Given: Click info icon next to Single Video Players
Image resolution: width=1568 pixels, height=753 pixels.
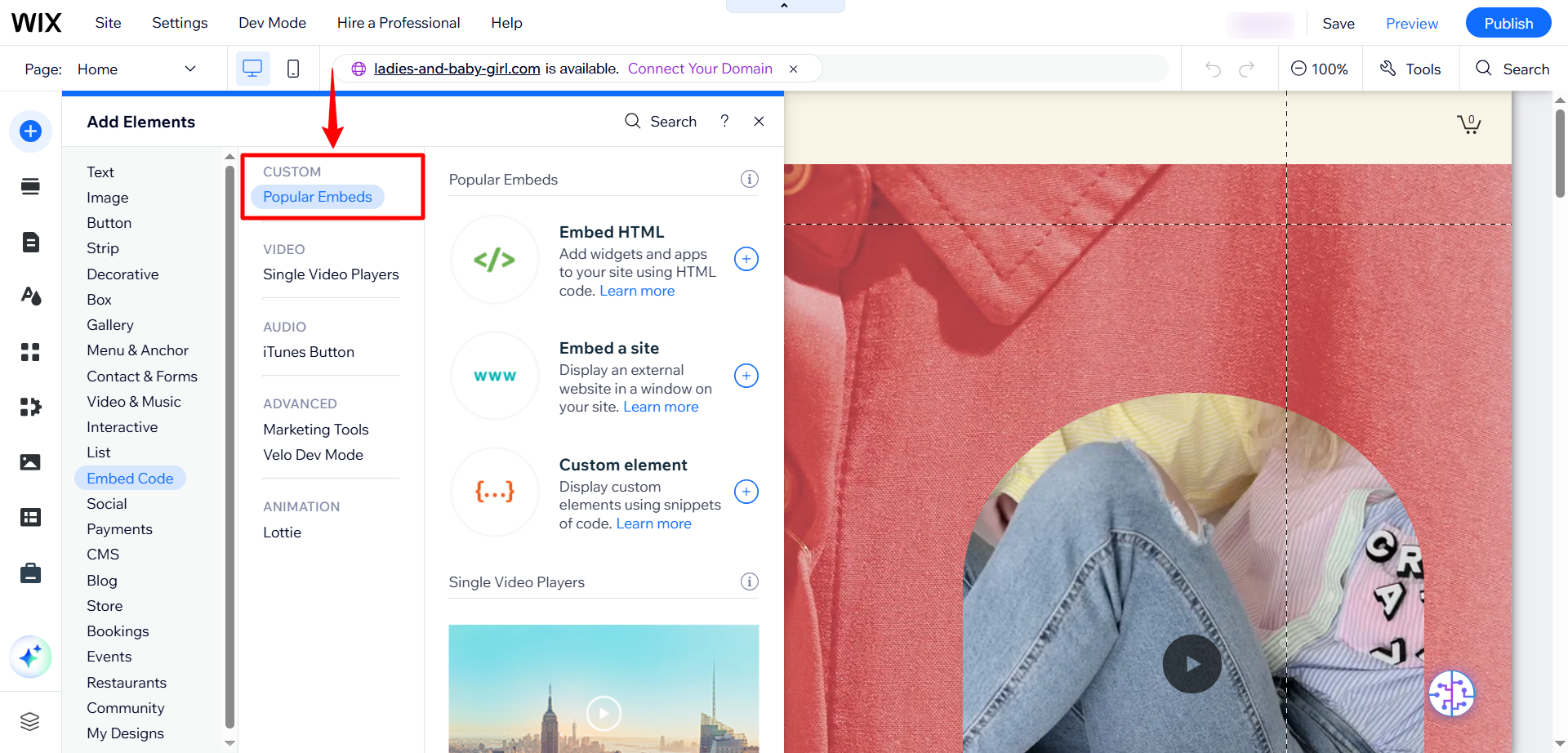Looking at the screenshot, I should point(749,581).
